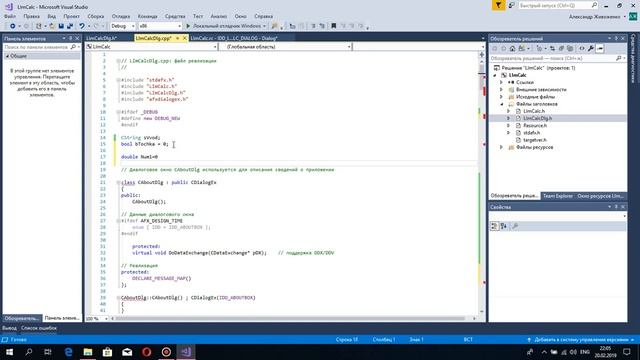Viewport: 640px width, 360px height.
Task: Open the Сборка menu
Action: click(96, 16)
